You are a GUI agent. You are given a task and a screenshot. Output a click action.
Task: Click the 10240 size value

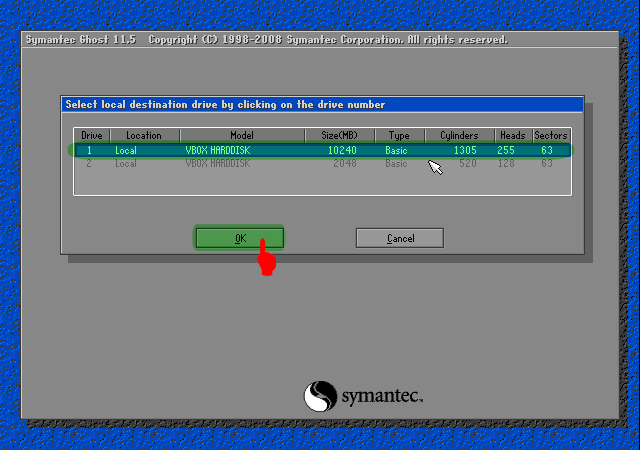(x=342, y=150)
